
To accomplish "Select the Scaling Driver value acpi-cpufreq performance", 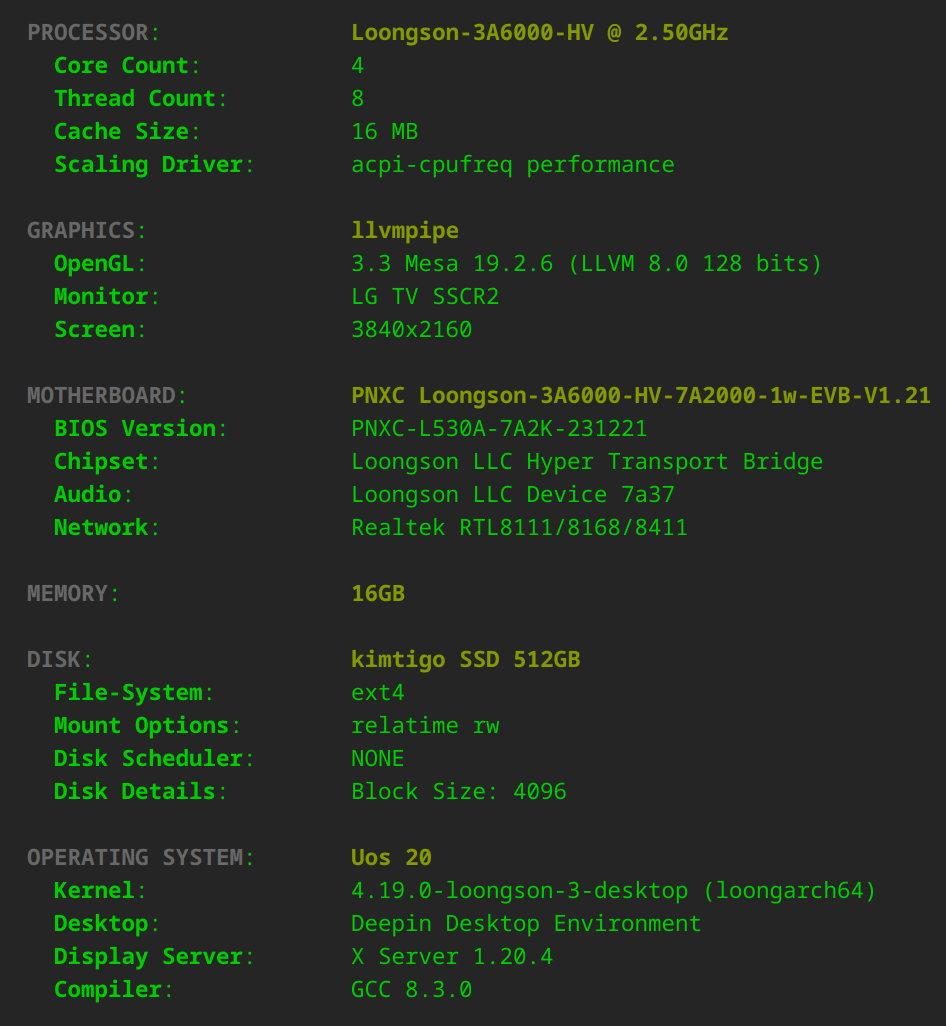I will click(512, 165).
